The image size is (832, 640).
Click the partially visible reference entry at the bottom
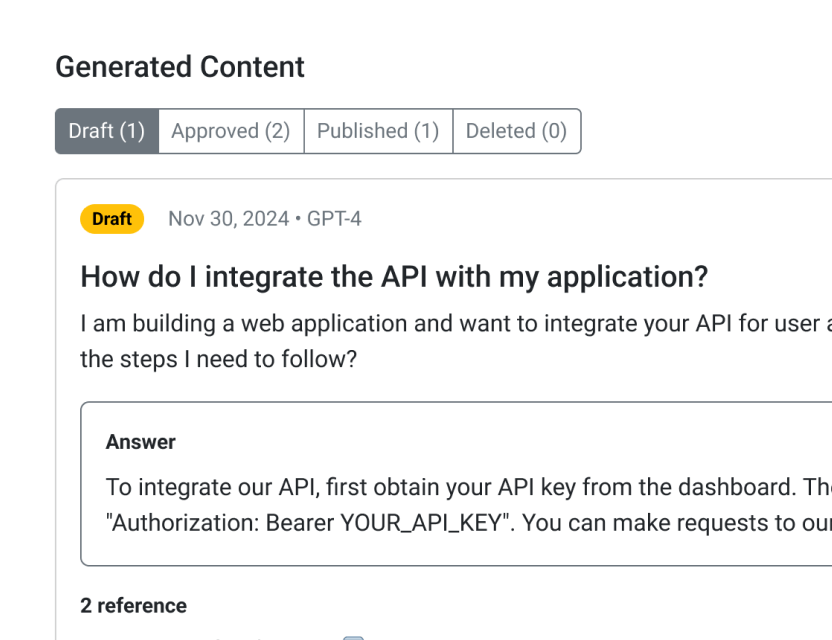click(x=220, y=637)
